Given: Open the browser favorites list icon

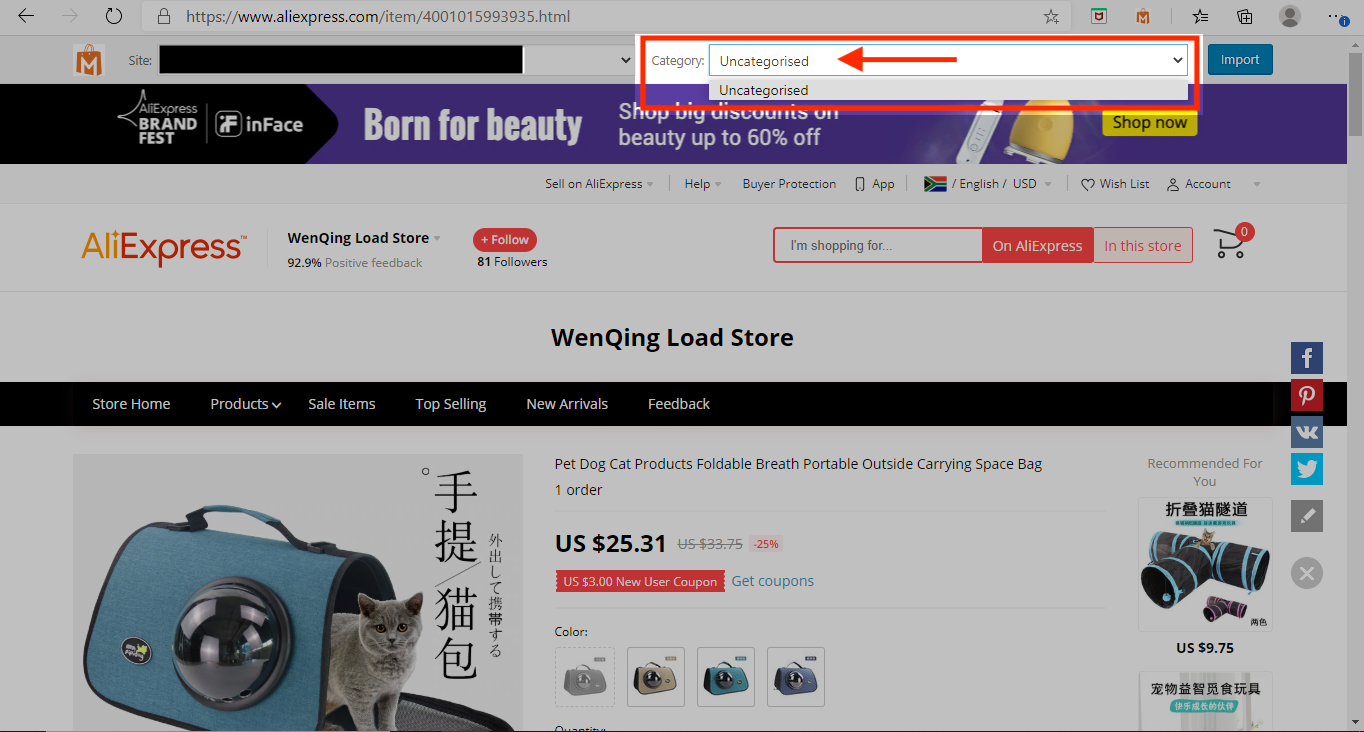Looking at the screenshot, I should point(1200,16).
